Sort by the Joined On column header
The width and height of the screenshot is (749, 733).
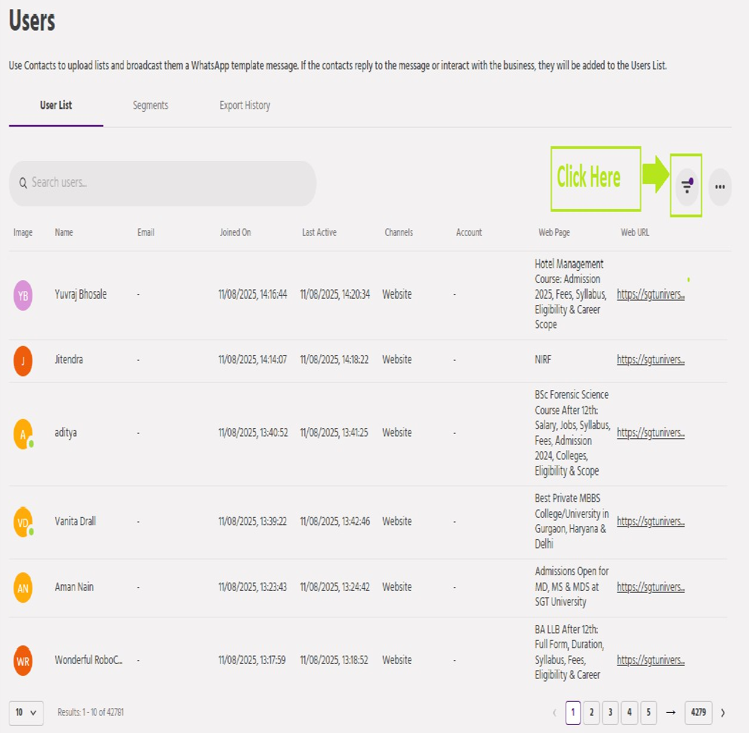point(235,233)
